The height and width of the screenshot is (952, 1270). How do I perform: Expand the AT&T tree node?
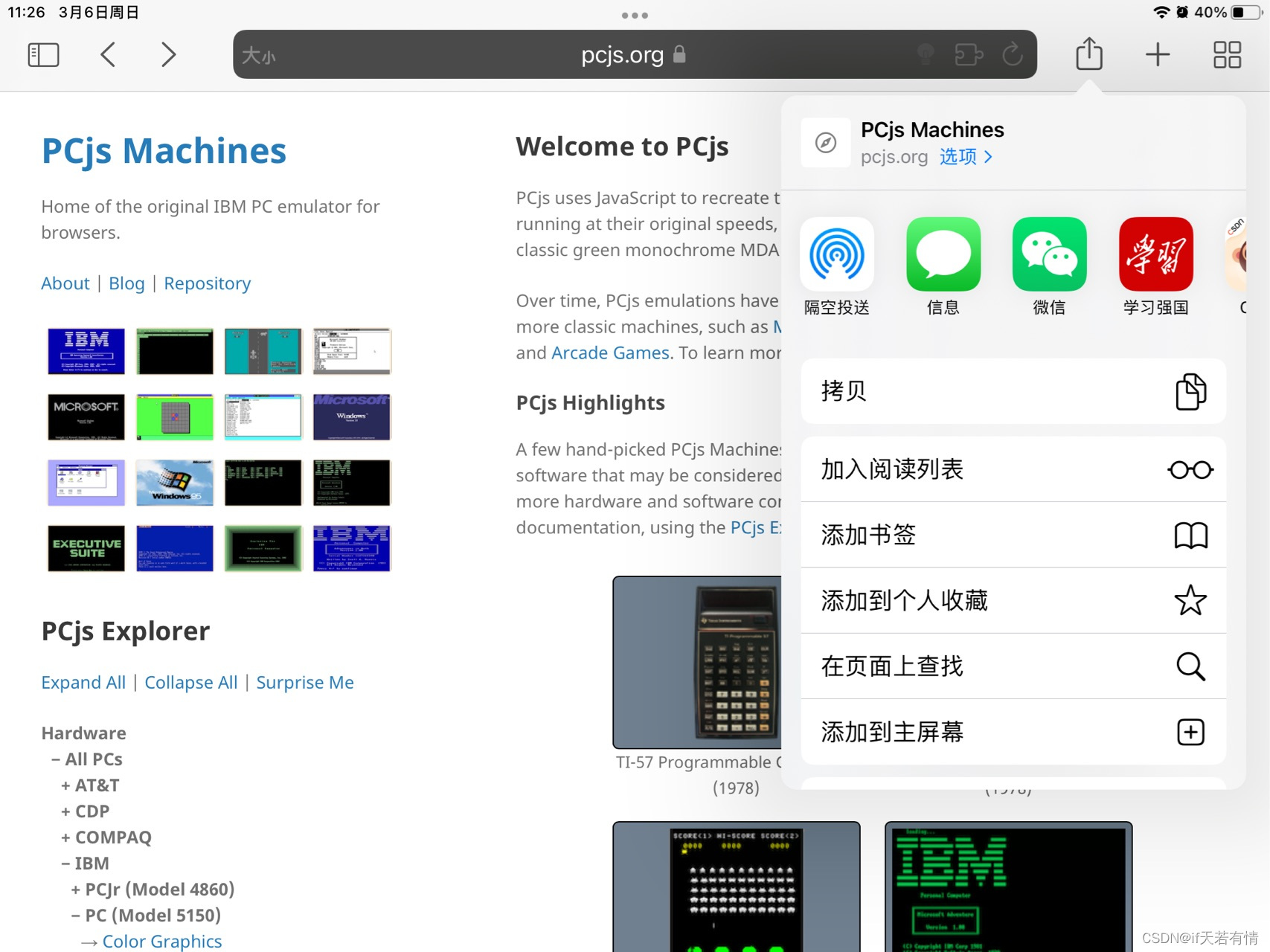(90, 785)
